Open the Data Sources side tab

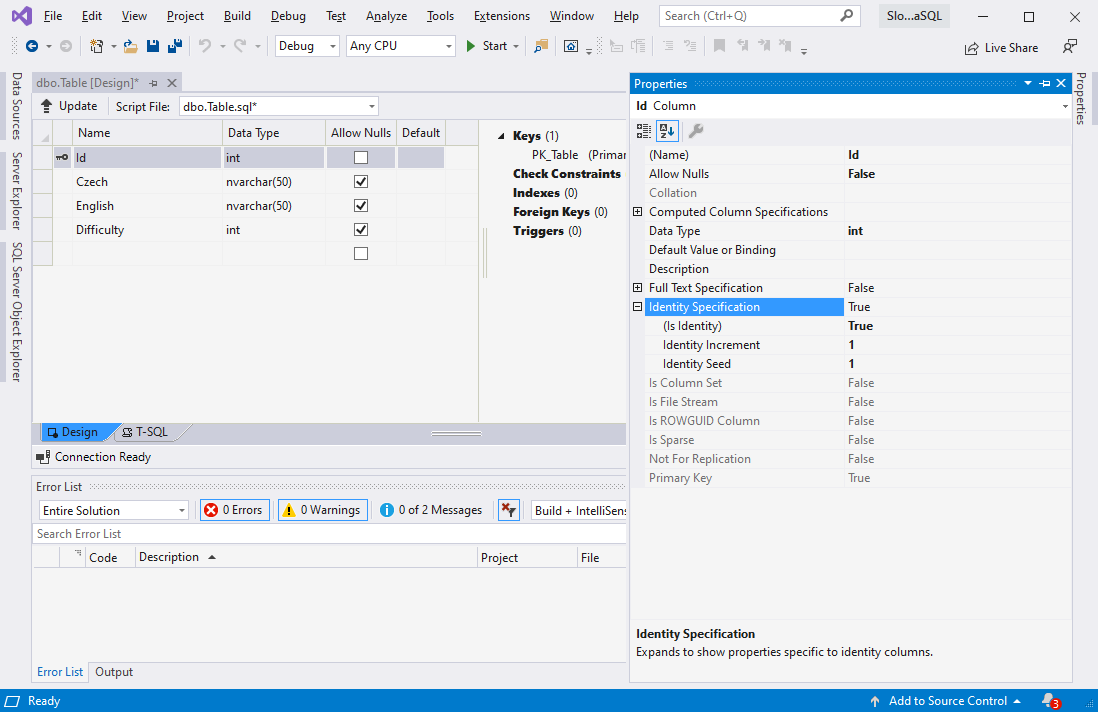click(16, 106)
